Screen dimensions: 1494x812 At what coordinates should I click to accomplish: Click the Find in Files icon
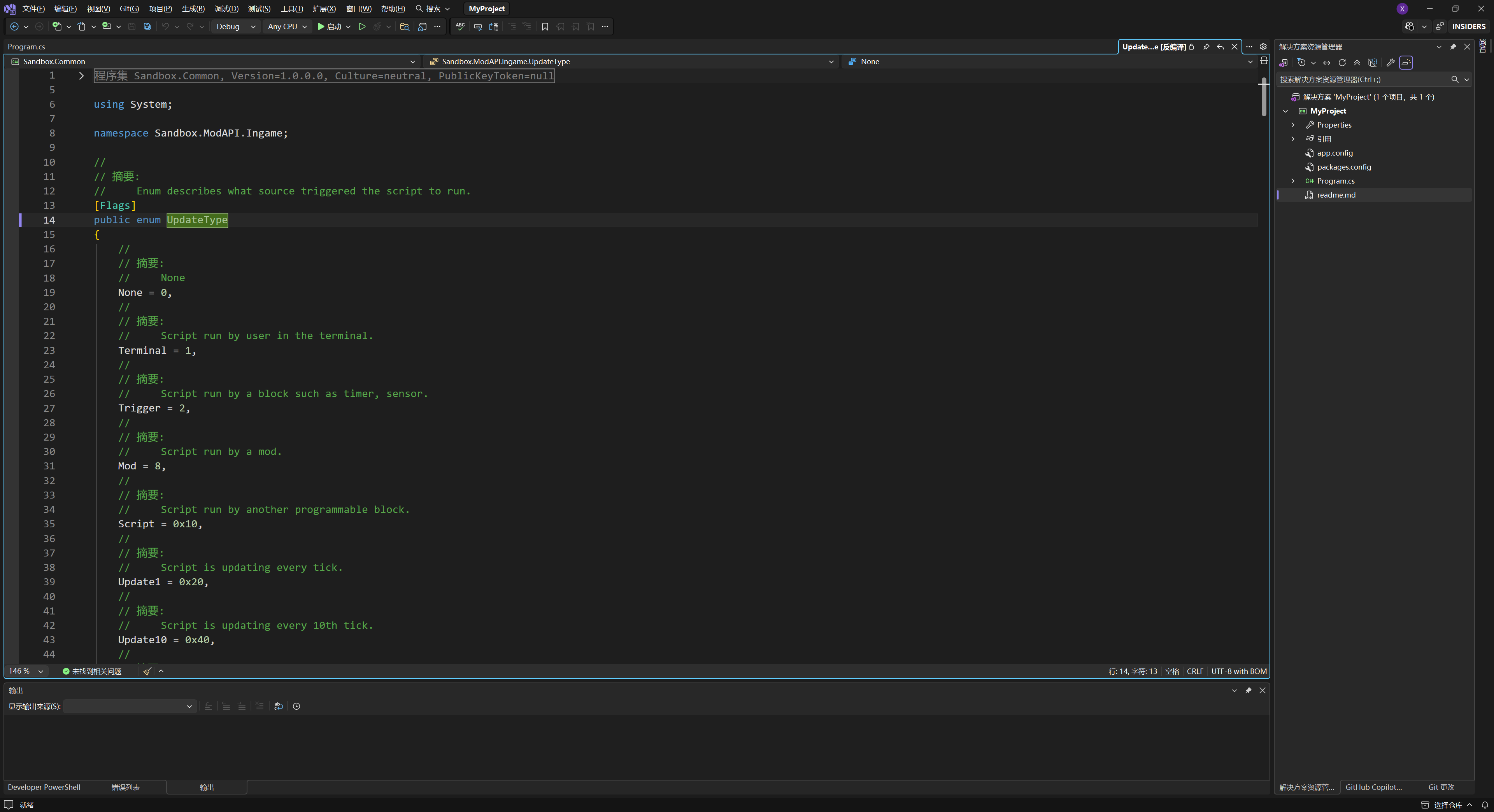point(405,27)
